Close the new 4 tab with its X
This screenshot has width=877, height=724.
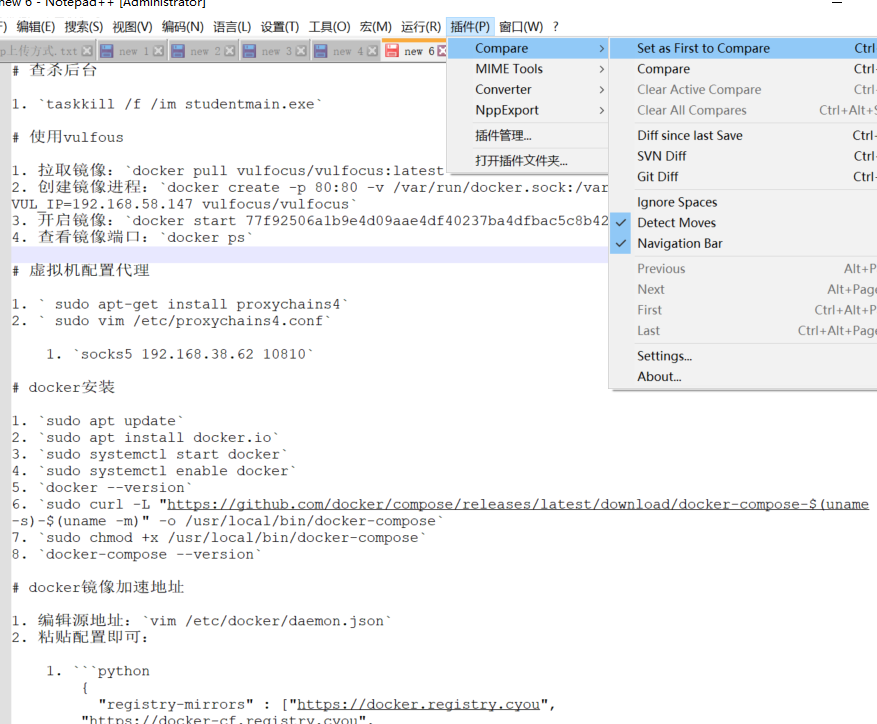(x=370, y=48)
